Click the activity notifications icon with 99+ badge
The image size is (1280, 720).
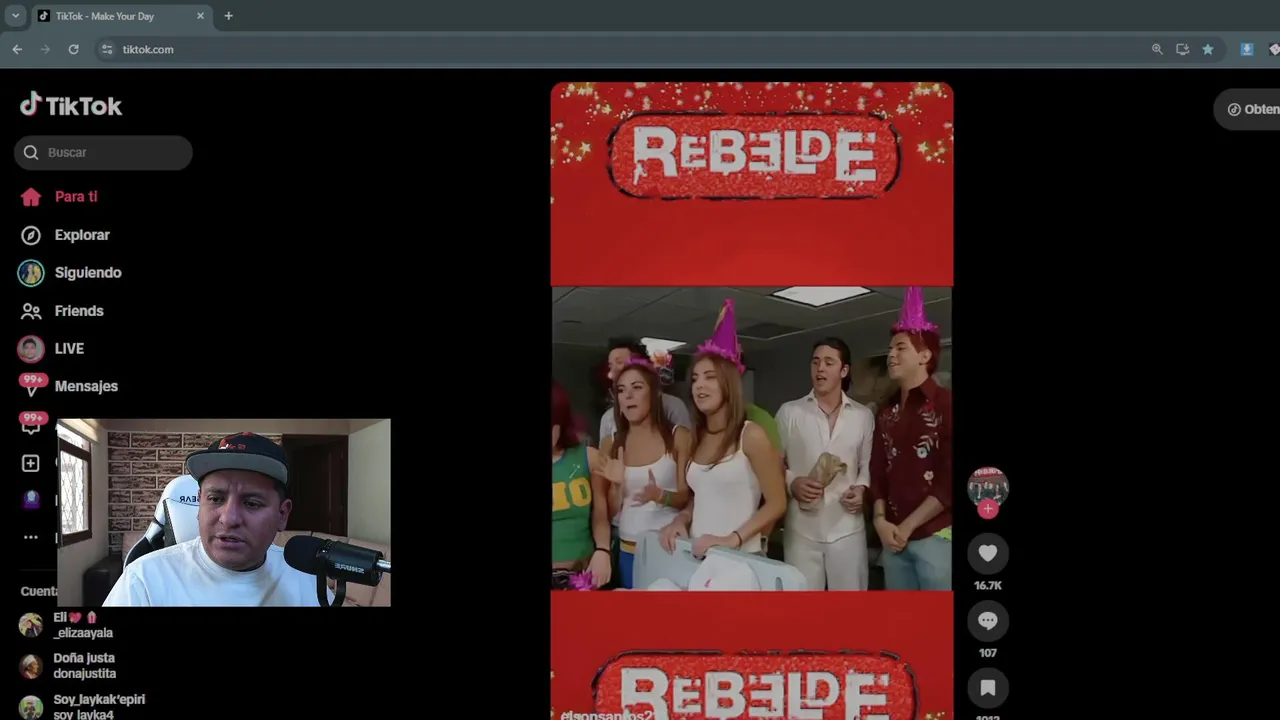coord(31,424)
